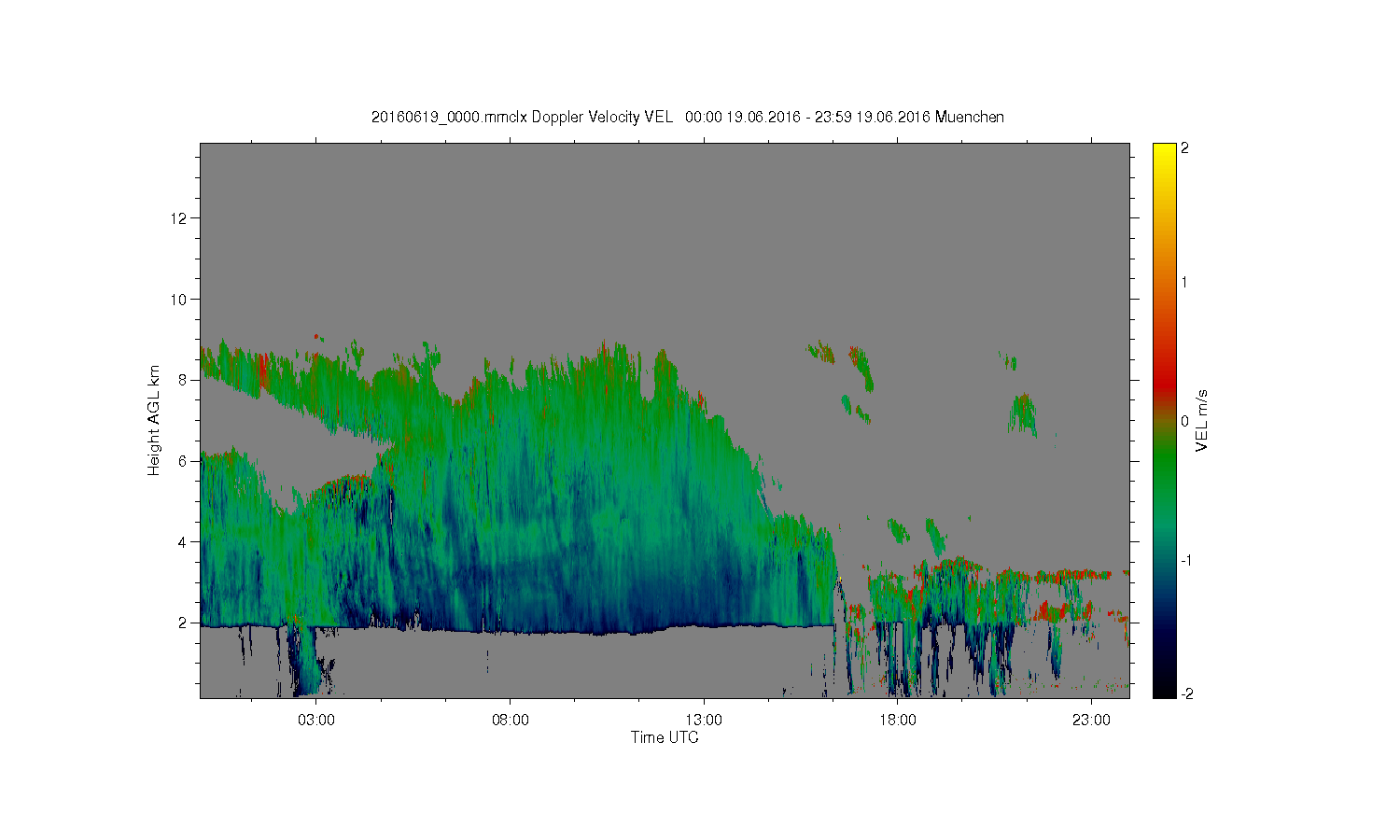Click the colorbar value 2 label
The image size is (1400, 840).
point(1184,148)
